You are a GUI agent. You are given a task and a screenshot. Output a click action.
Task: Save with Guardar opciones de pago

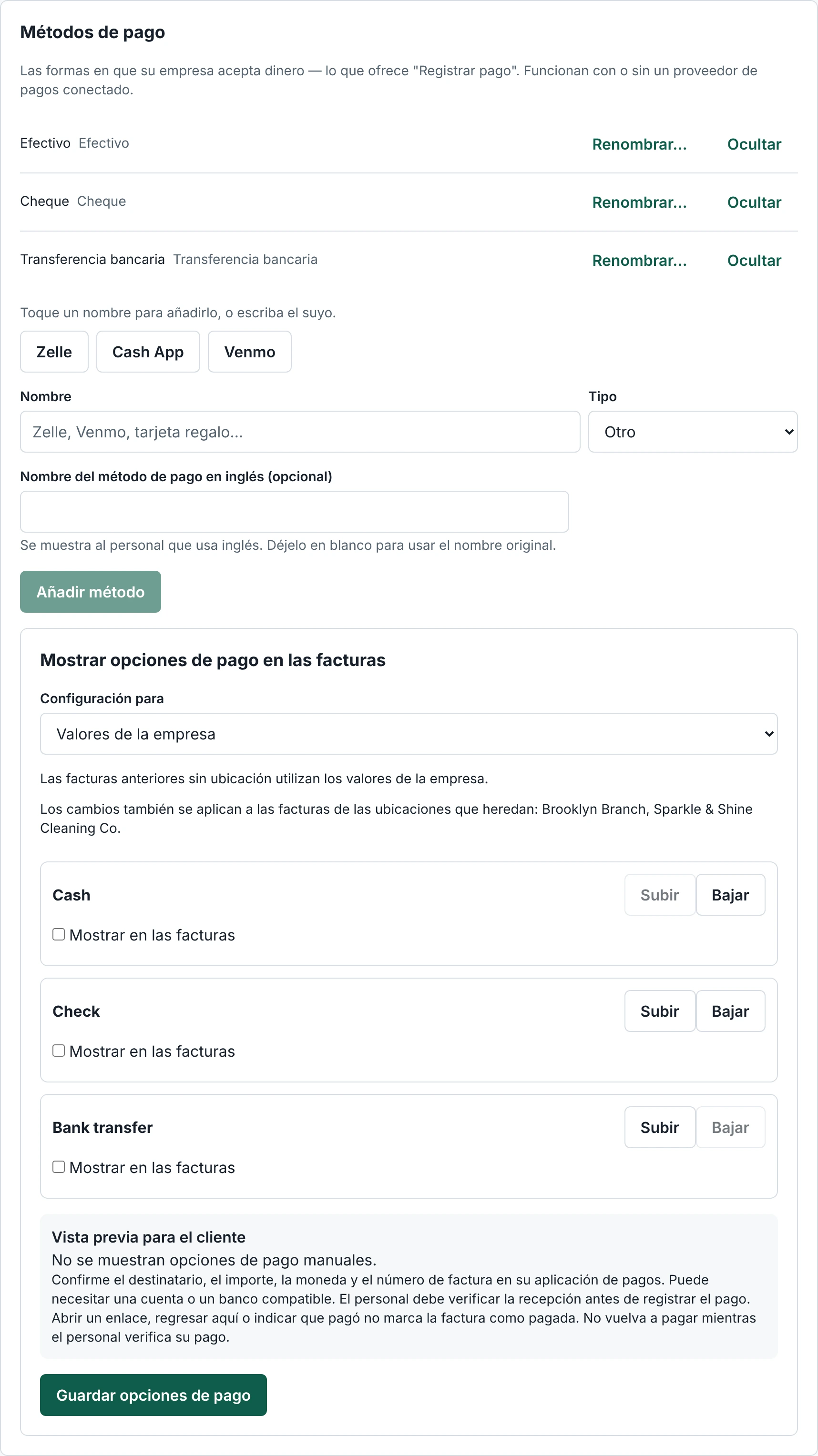click(153, 1395)
